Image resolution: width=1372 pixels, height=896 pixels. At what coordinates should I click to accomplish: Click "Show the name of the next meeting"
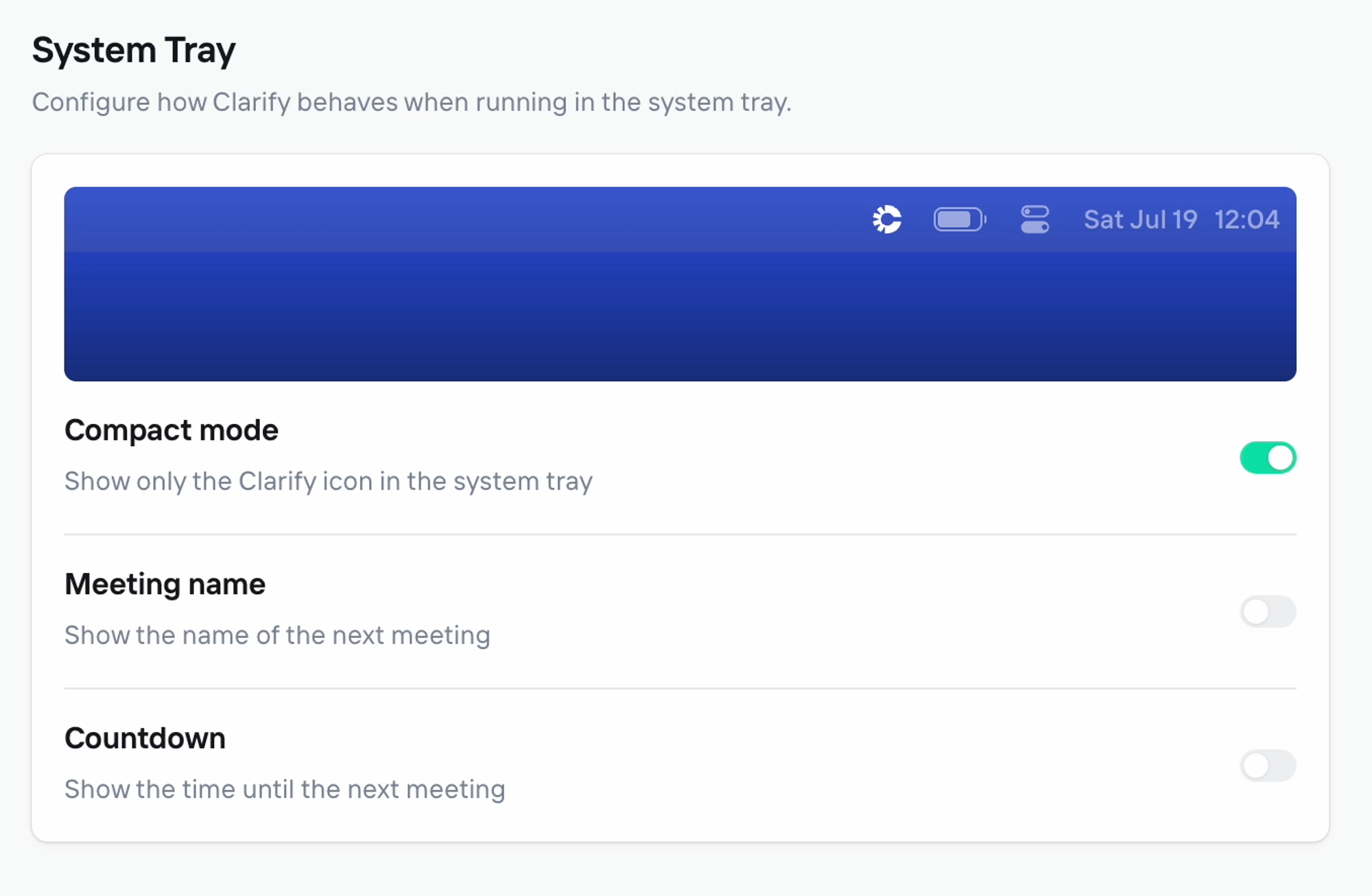click(277, 635)
